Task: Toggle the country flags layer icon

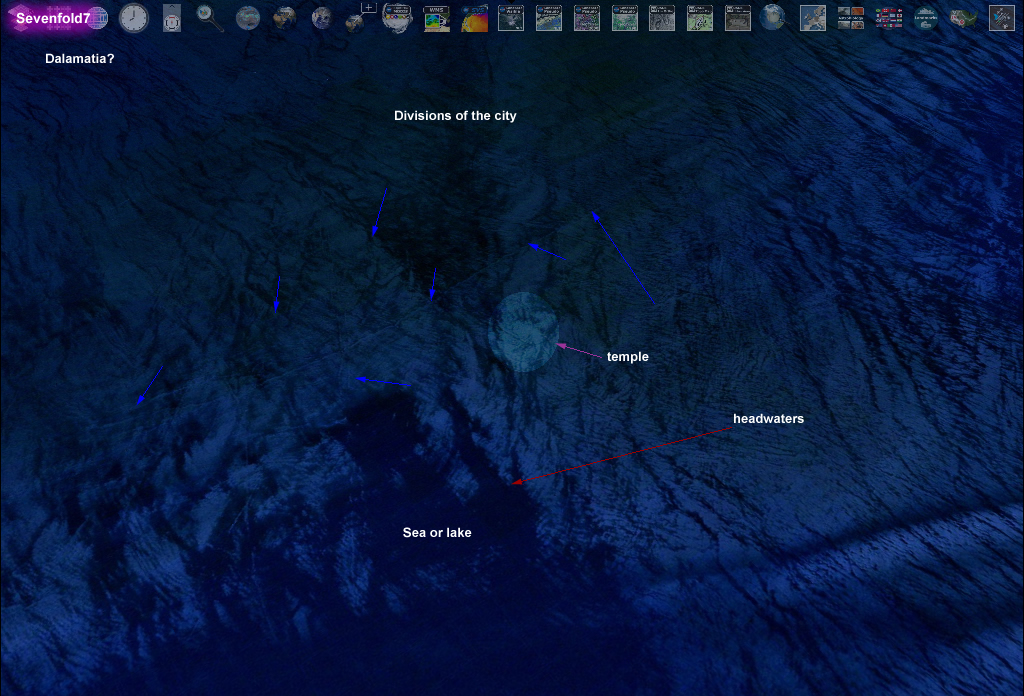Action: point(888,18)
